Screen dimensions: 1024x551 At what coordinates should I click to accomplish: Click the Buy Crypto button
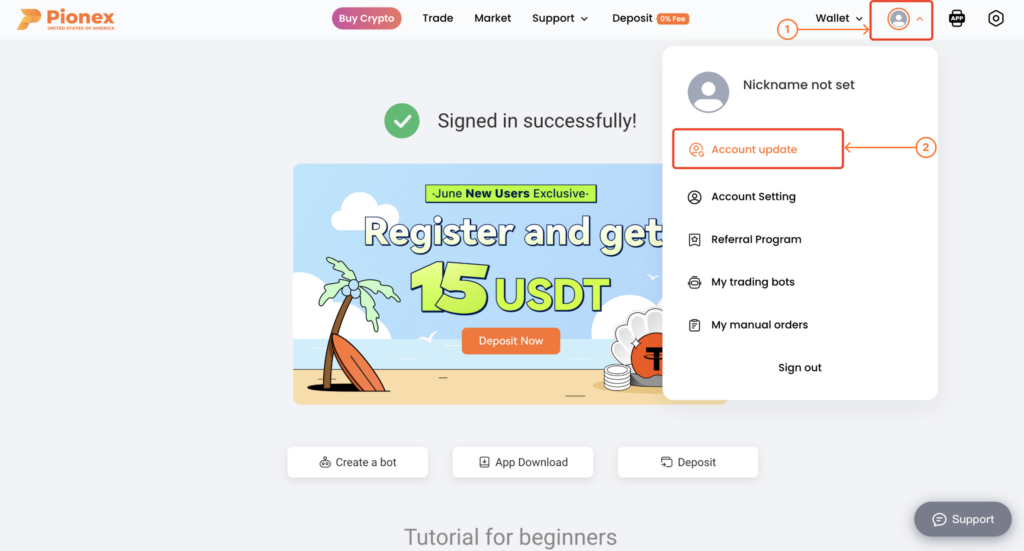pos(366,18)
